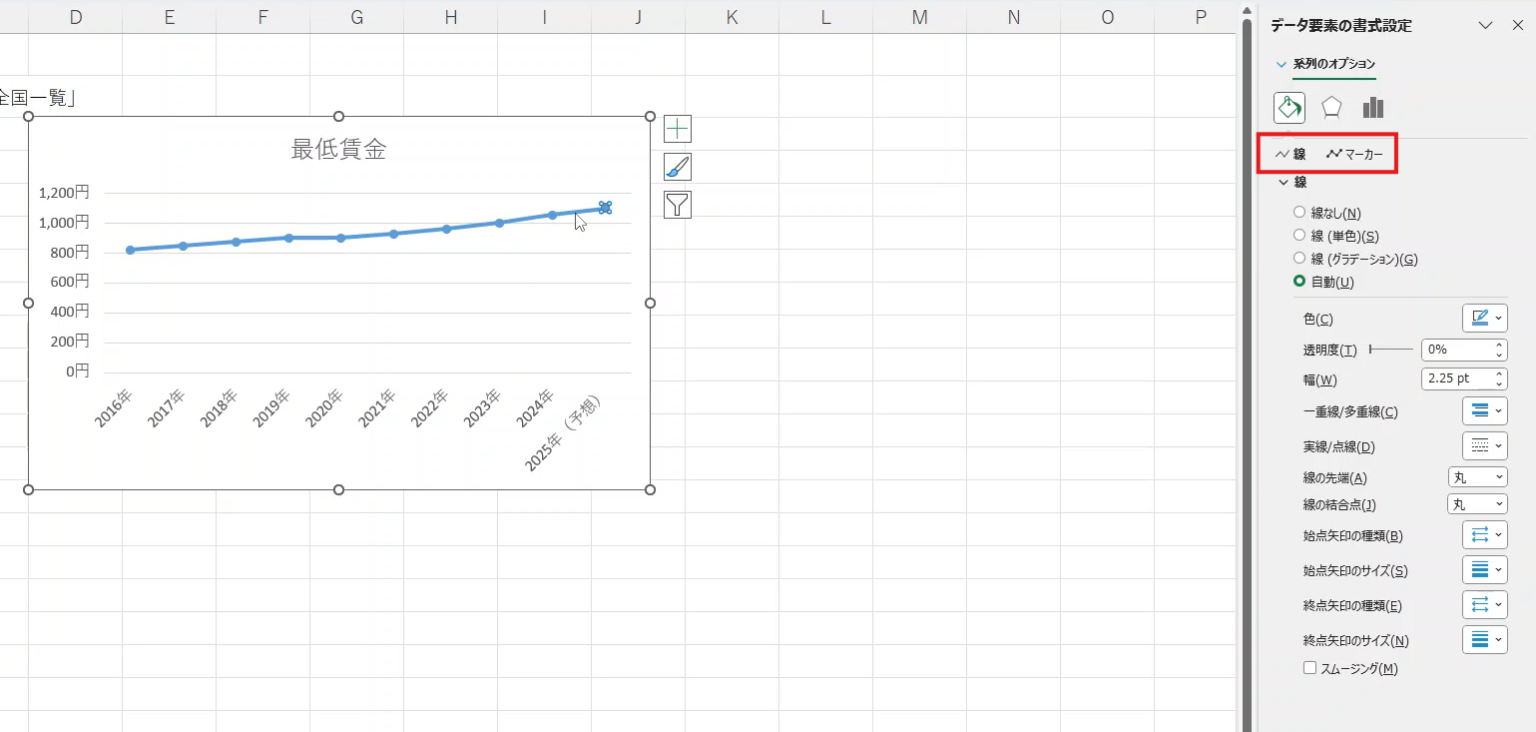Collapse the 線 section header

pyautogui.click(x=1293, y=182)
